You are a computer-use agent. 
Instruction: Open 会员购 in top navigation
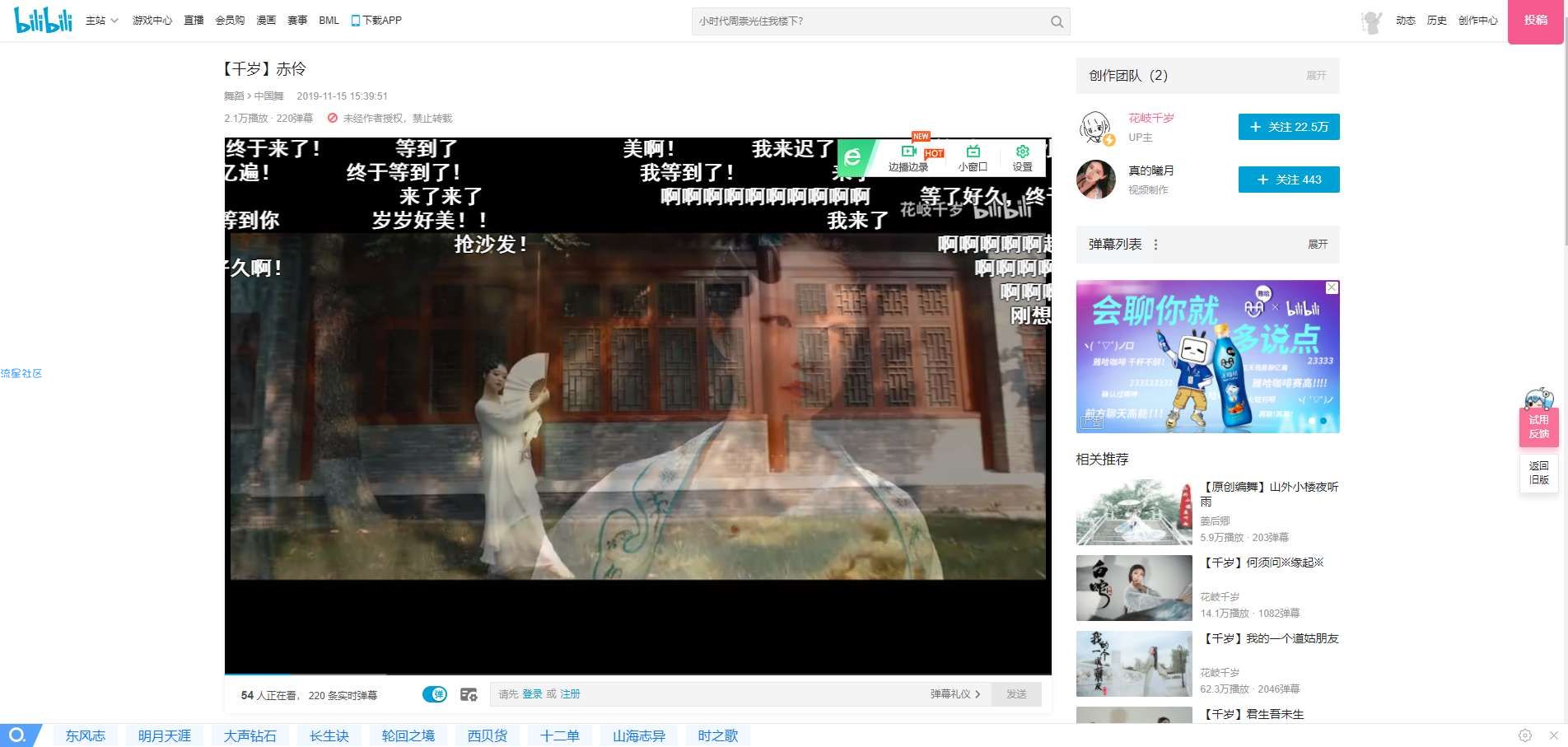click(x=230, y=21)
